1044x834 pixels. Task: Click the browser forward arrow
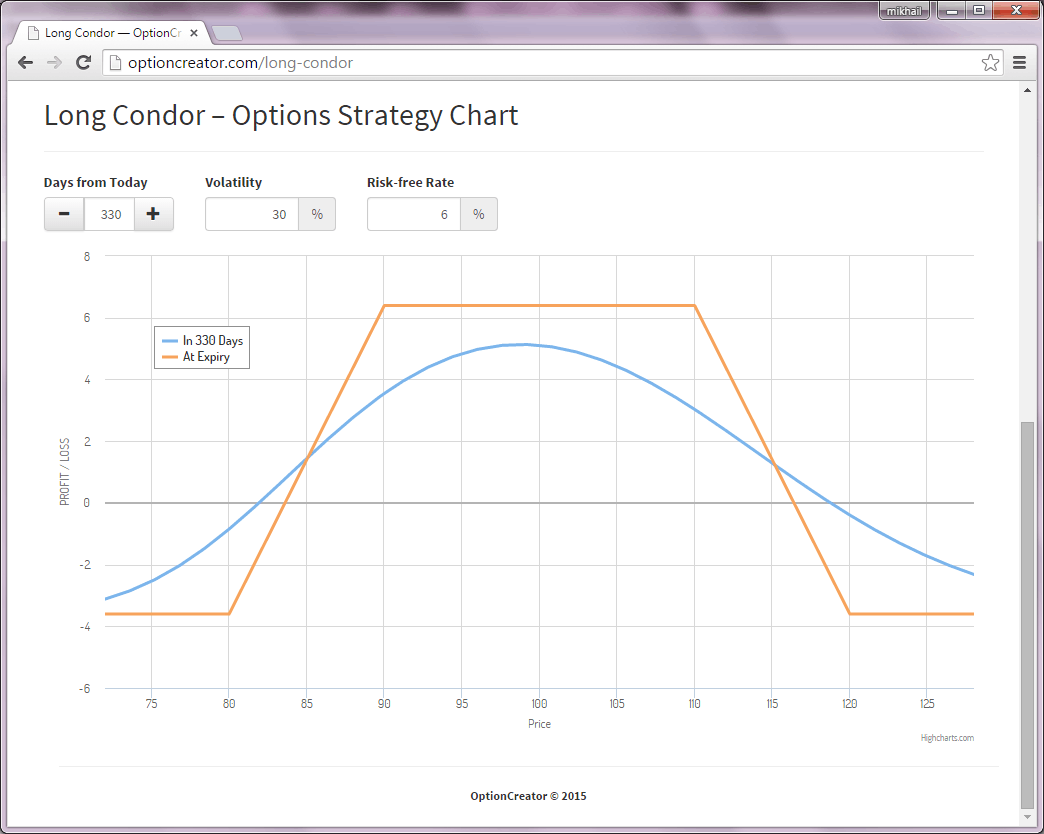click(x=55, y=63)
